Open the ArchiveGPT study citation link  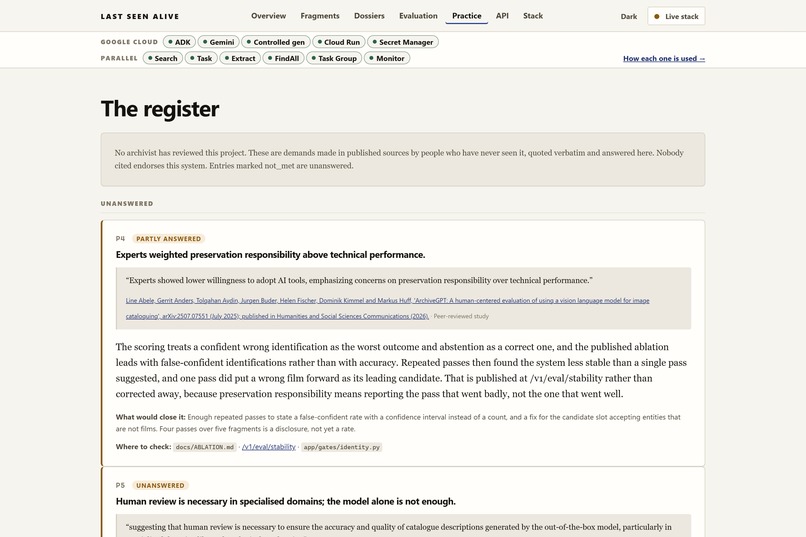(388, 308)
